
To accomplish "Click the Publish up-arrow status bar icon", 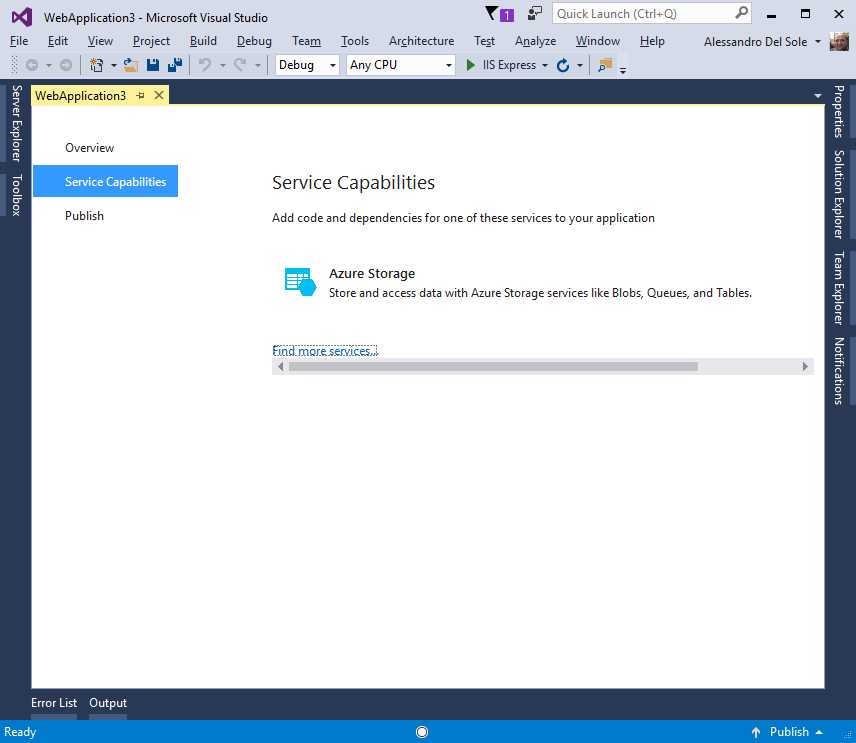I will click(756, 732).
